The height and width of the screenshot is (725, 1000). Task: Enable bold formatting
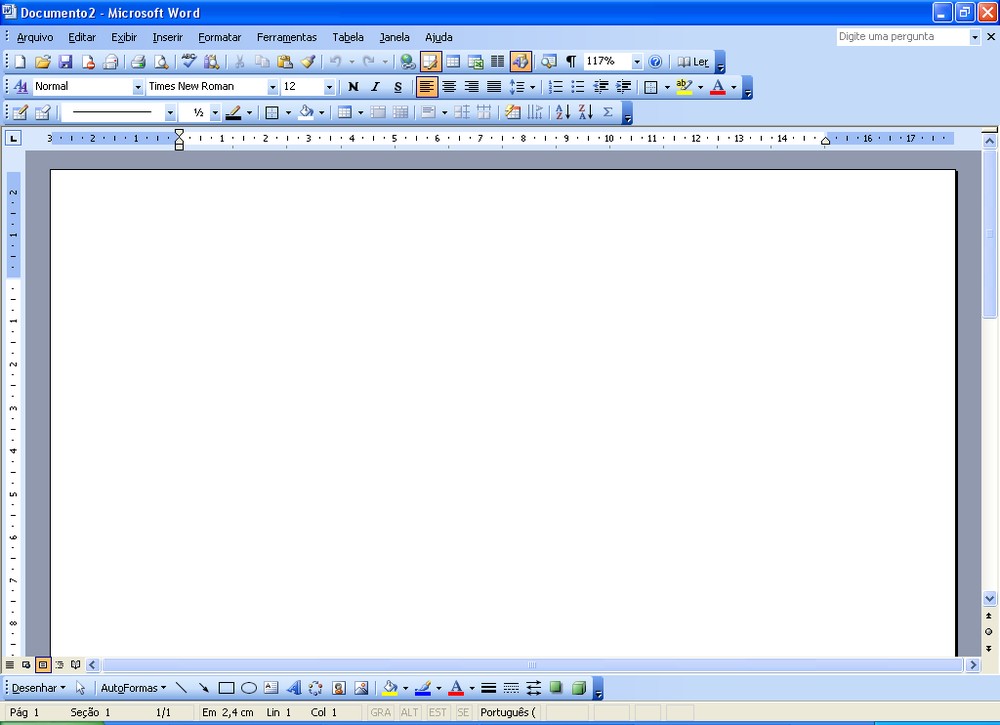[353, 87]
